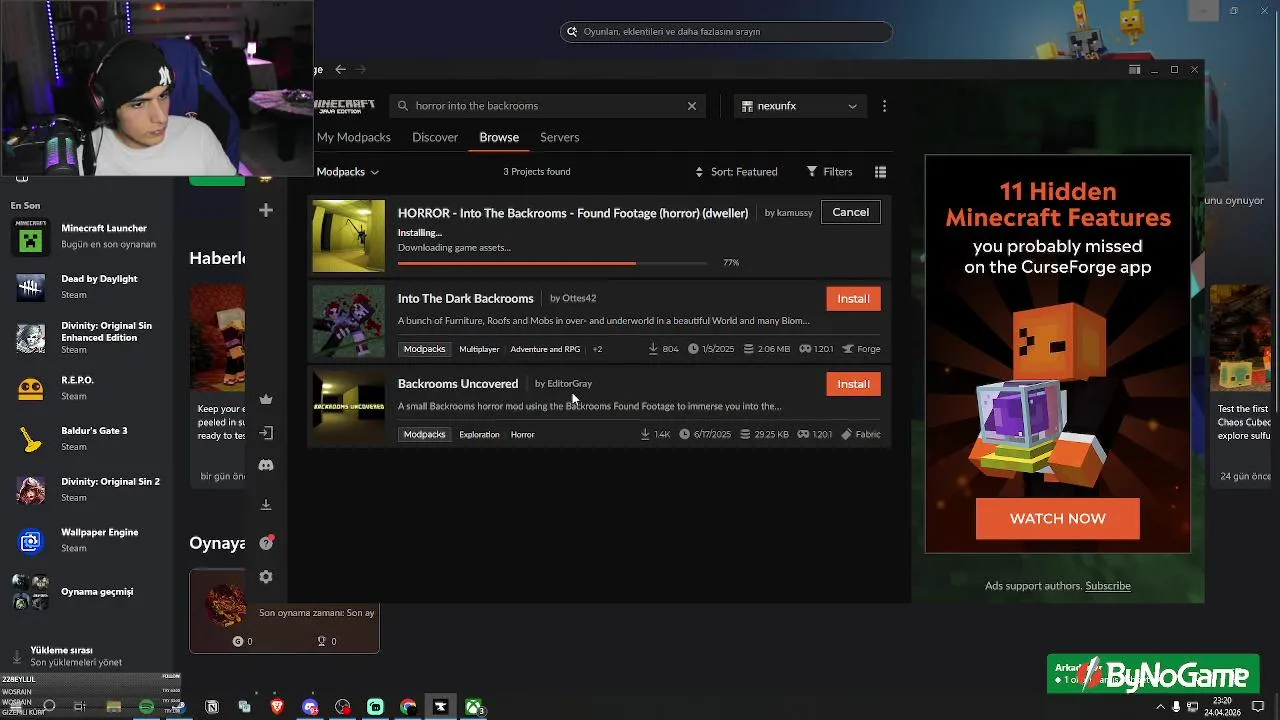Open Minecraft Launcher in the game list
The width and height of the screenshot is (1280, 720).
(x=88, y=236)
